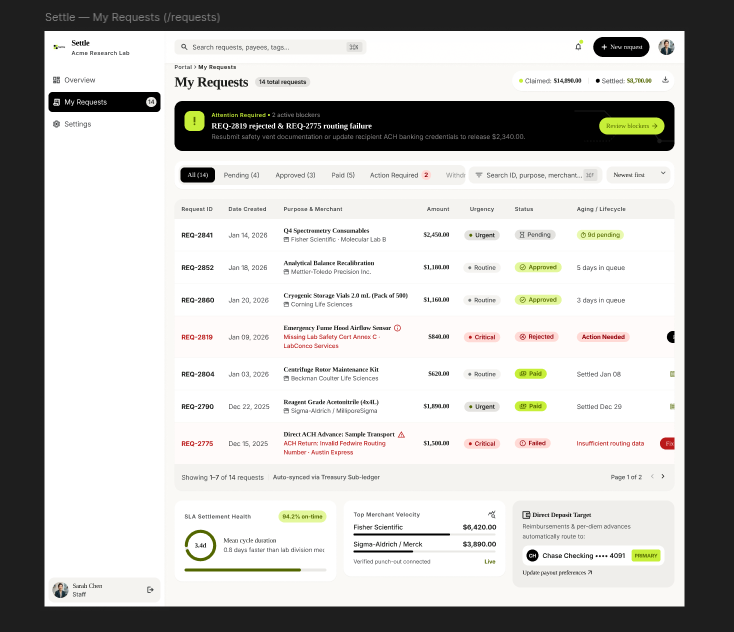Click the Direct Deposit Target icon
This screenshot has height=632, width=734.
click(x=526, y=515)
